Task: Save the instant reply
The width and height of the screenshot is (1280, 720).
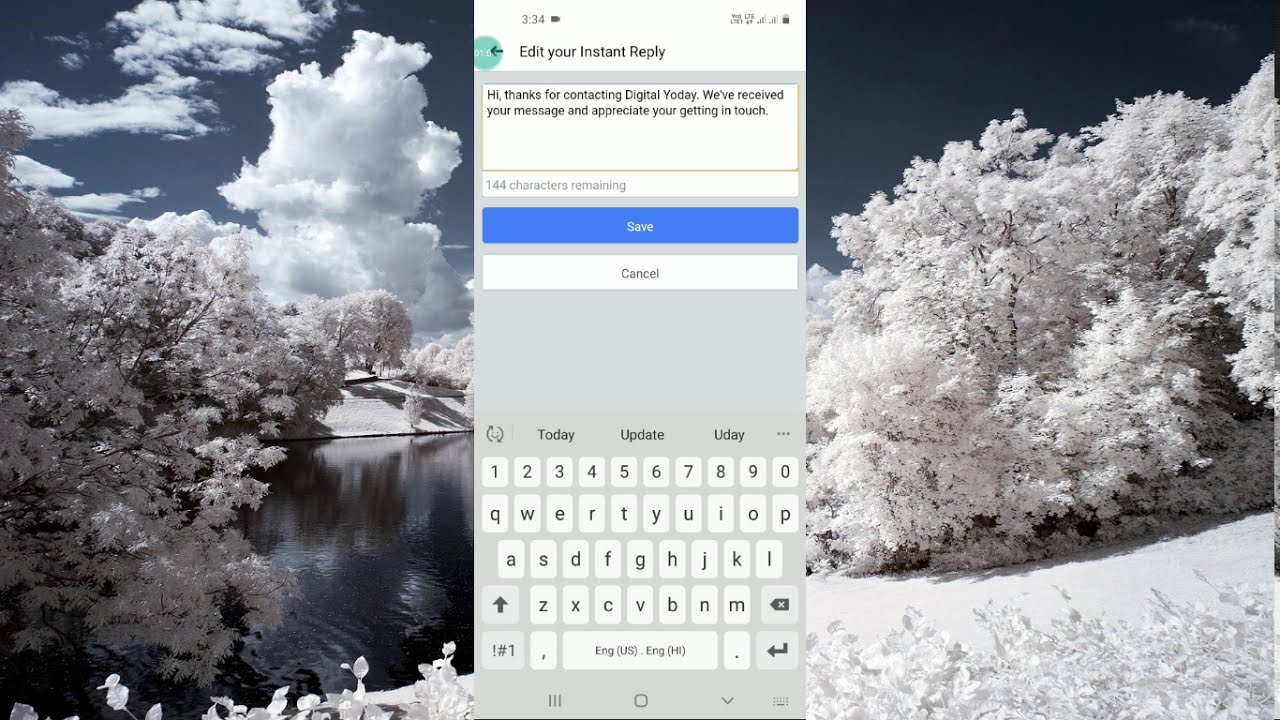Action: (x=640, y=226)
